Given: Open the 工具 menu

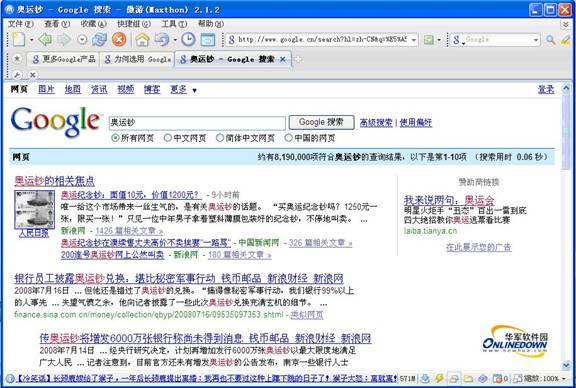Looking at the screenshot, I should (174, 24).
